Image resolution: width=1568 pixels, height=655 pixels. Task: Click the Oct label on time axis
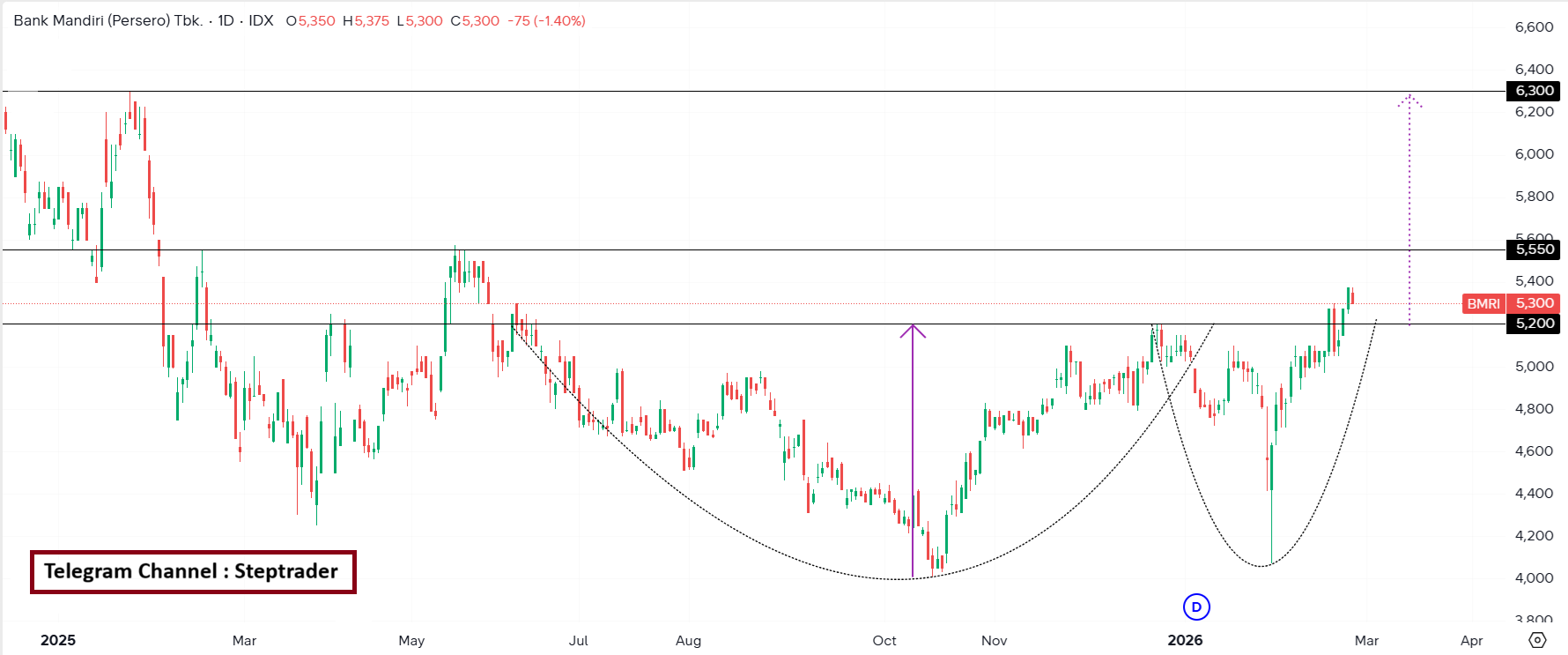coord(884,640)
